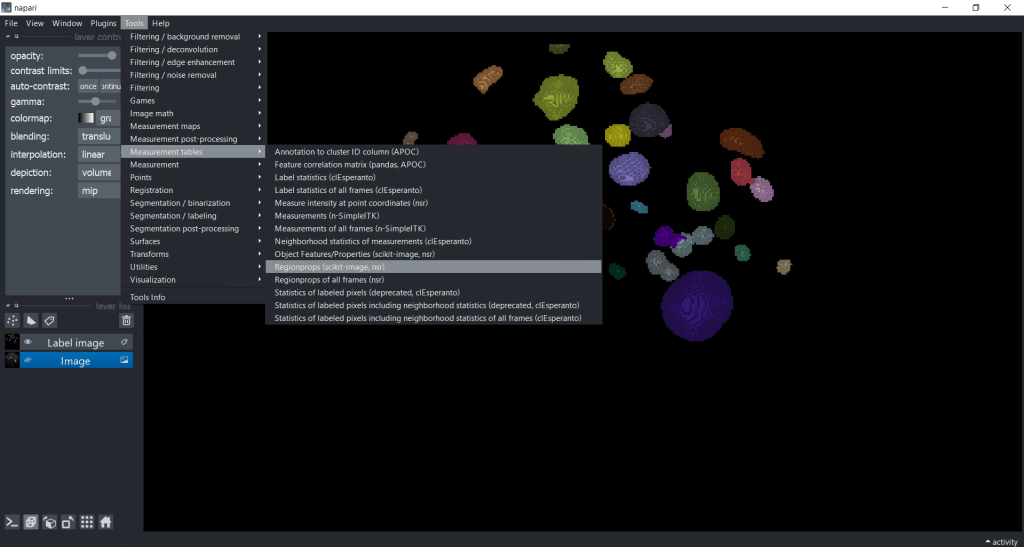Open the blending mode dropdown
The height and width of the screenshot is (547, 1024).
(x=98, y=136)
